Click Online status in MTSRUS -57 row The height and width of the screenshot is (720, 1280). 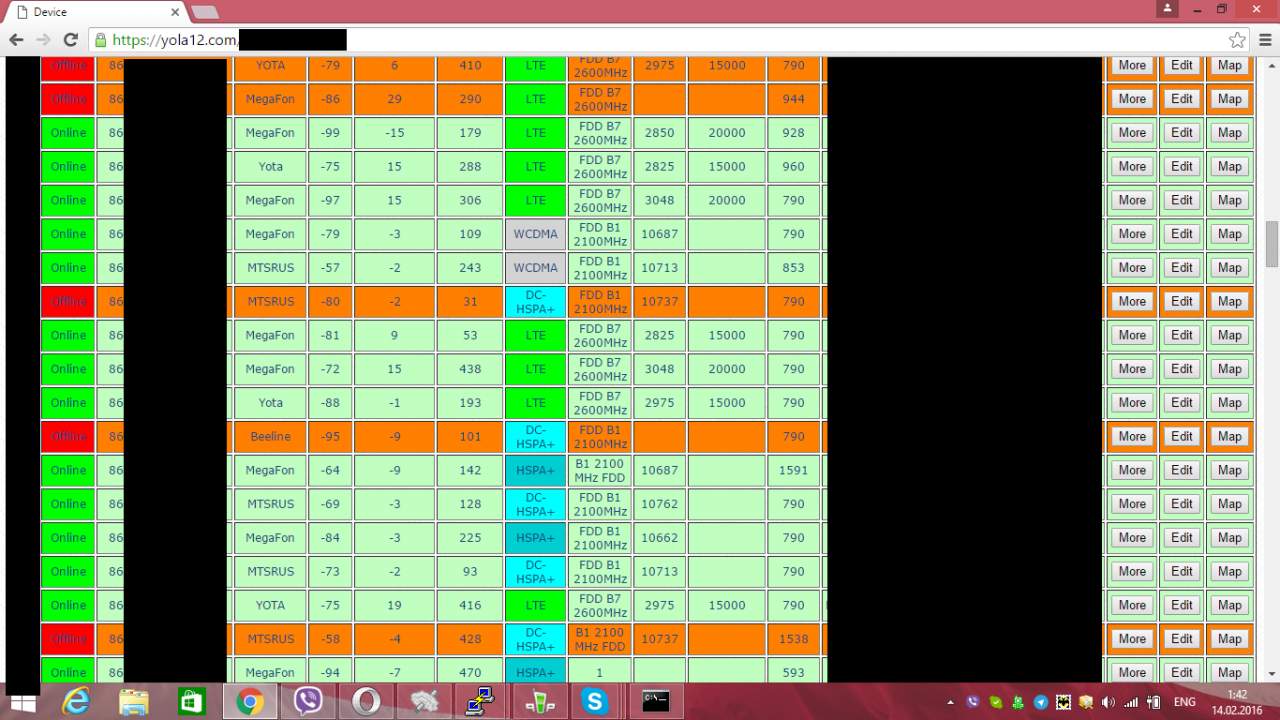68,268
